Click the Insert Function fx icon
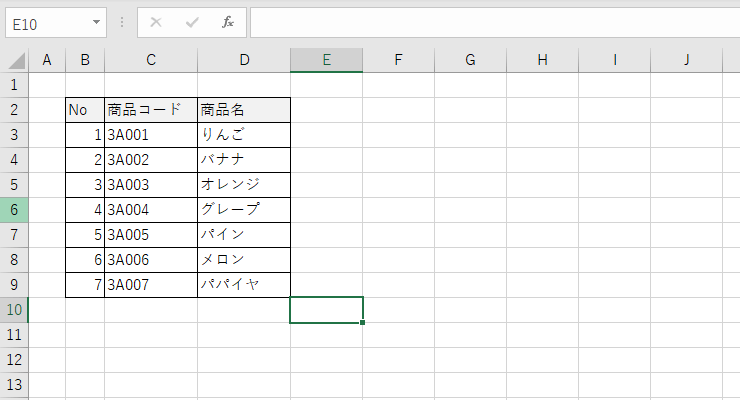Screen dimensions: 740x400 click(x=228, y=22)
